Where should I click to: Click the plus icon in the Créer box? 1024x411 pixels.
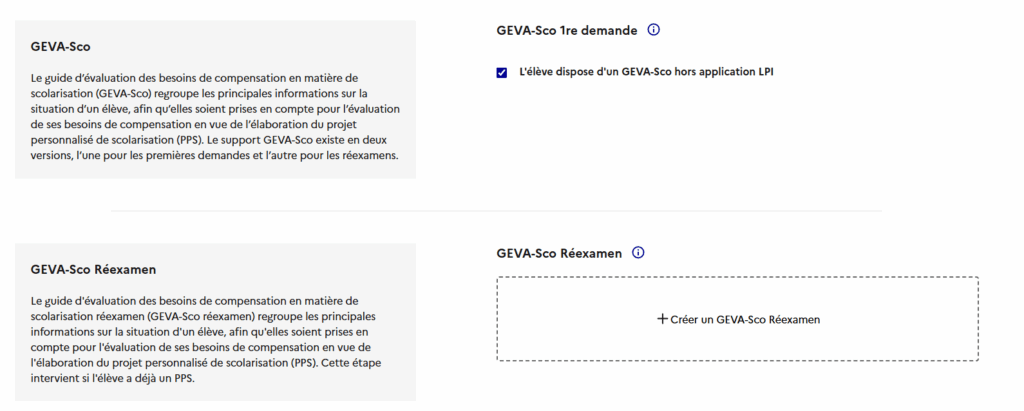click(x=662, y=319)
